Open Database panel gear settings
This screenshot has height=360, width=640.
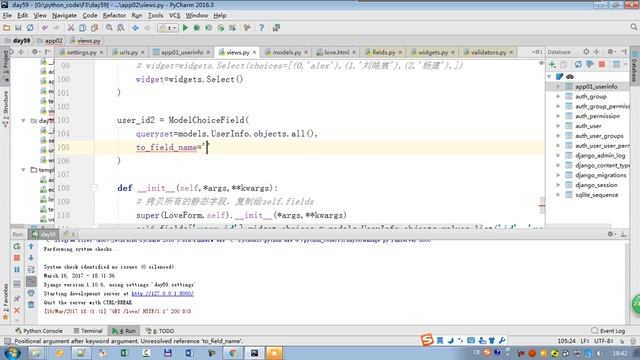tap(611, 52)
